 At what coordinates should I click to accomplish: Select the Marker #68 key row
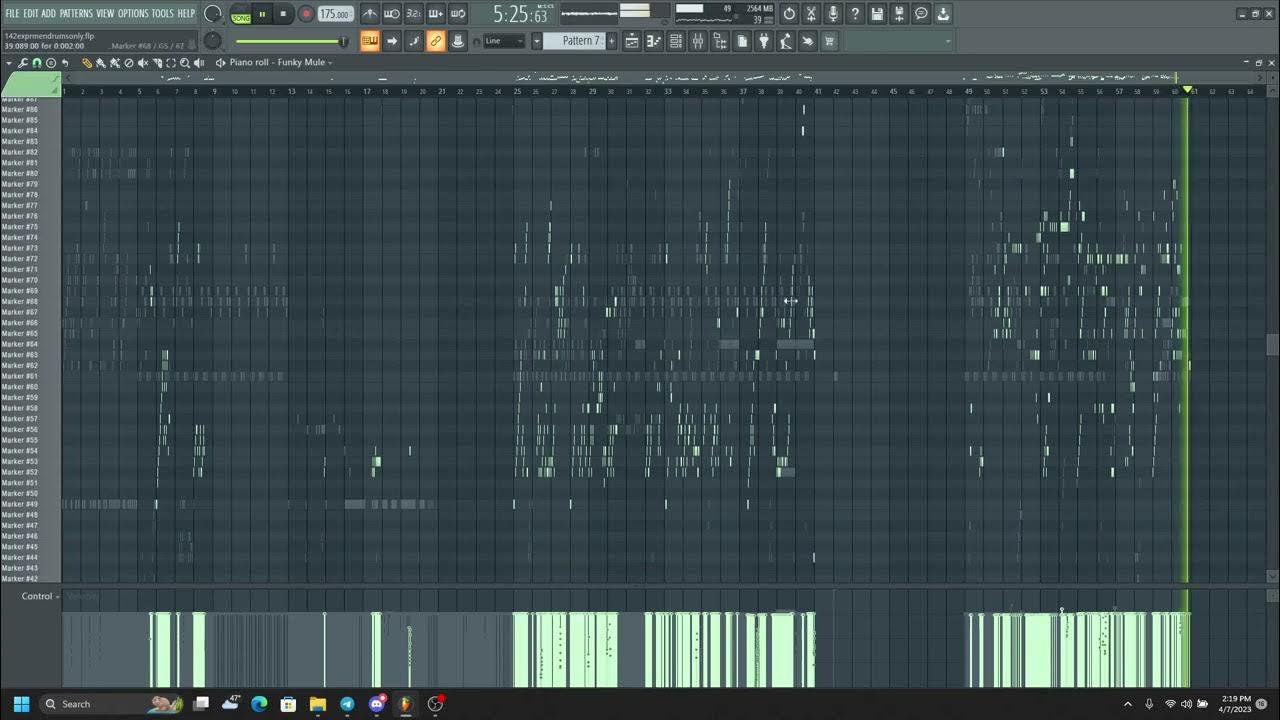(31, 301)
